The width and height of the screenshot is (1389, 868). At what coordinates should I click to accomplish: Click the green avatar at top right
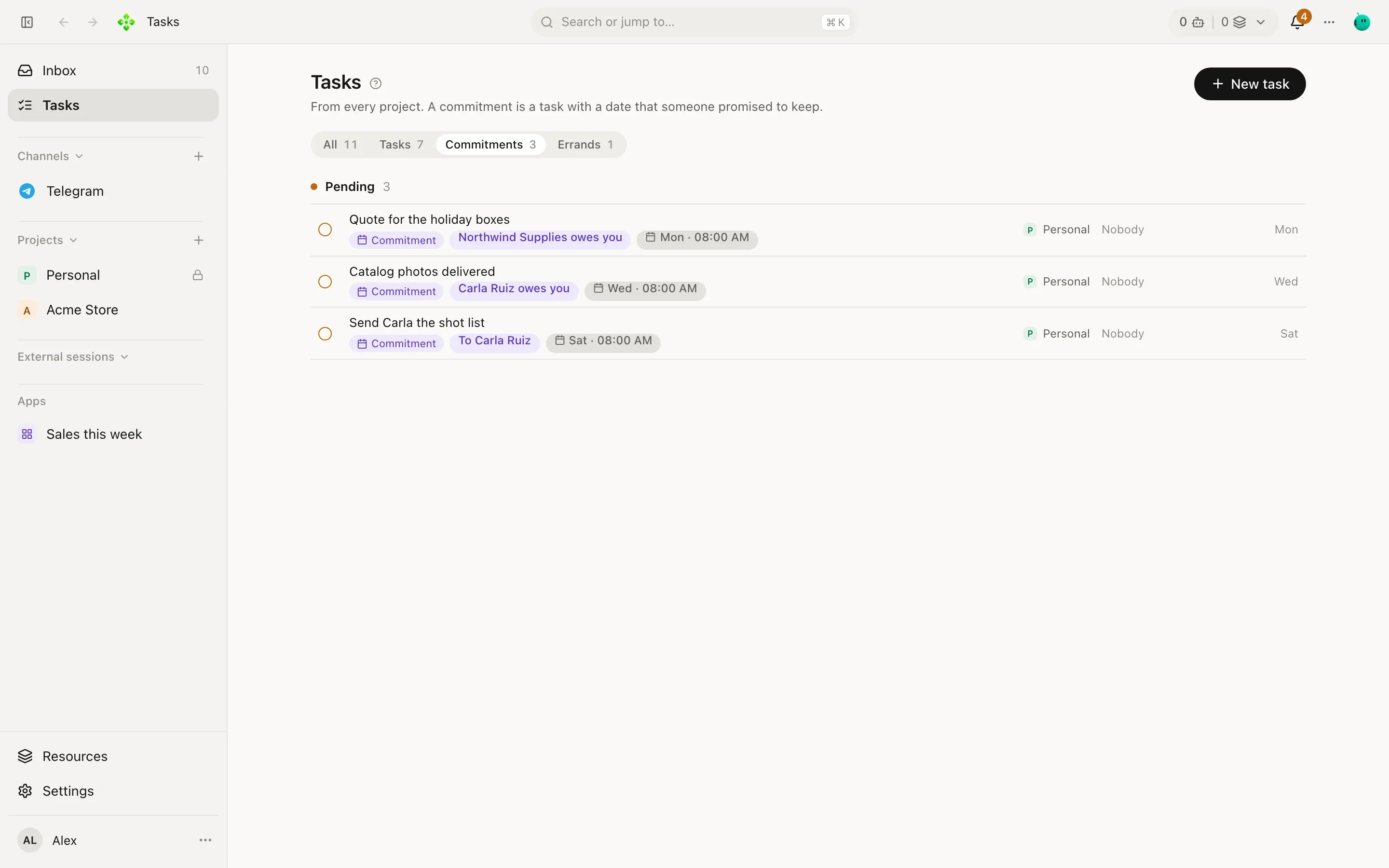(x=1362, y=22)
